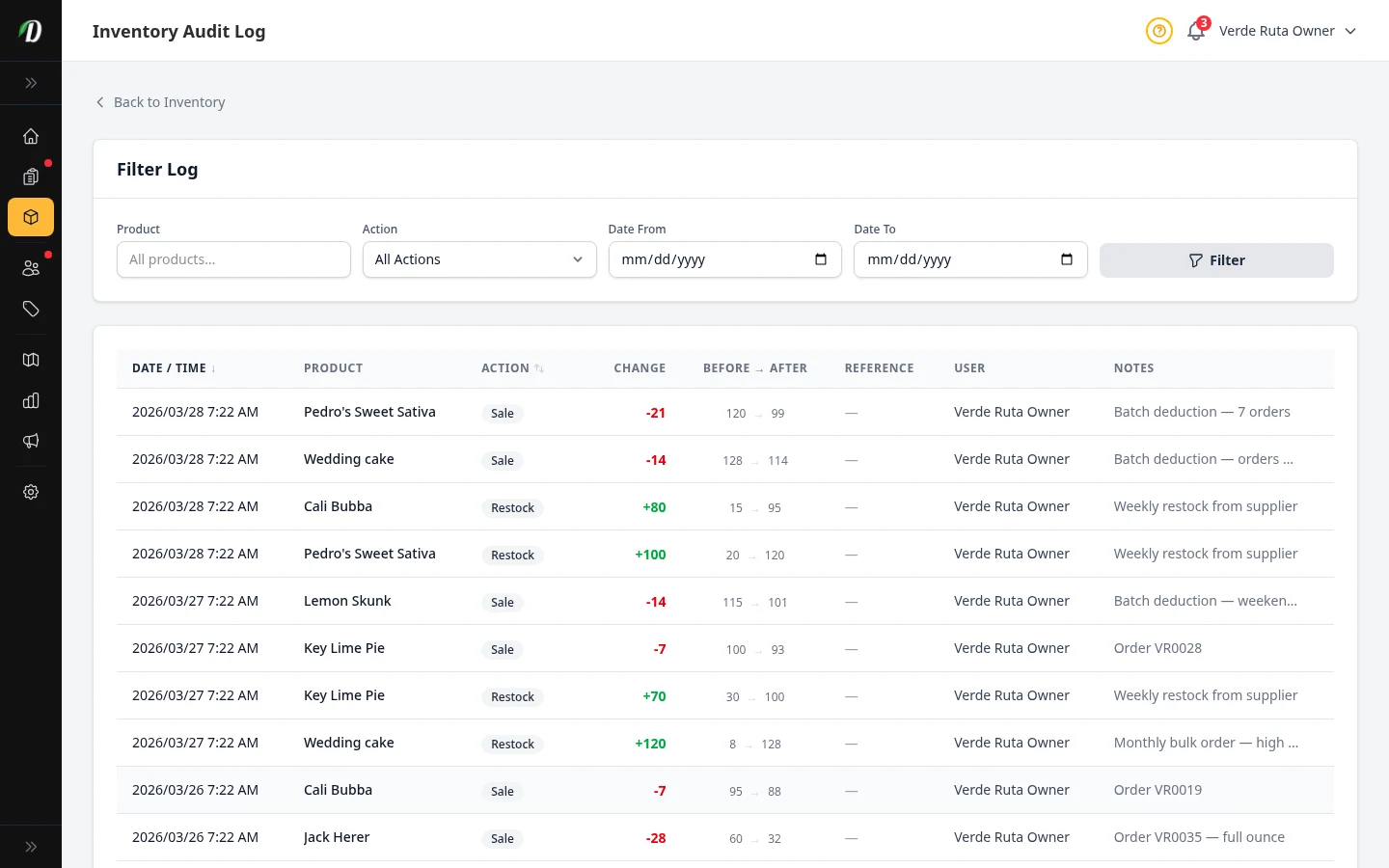Image resolution: width=1389 pixels, height=868 pixels.
Task: Click the Filter button
Action: click(1215, 260)
